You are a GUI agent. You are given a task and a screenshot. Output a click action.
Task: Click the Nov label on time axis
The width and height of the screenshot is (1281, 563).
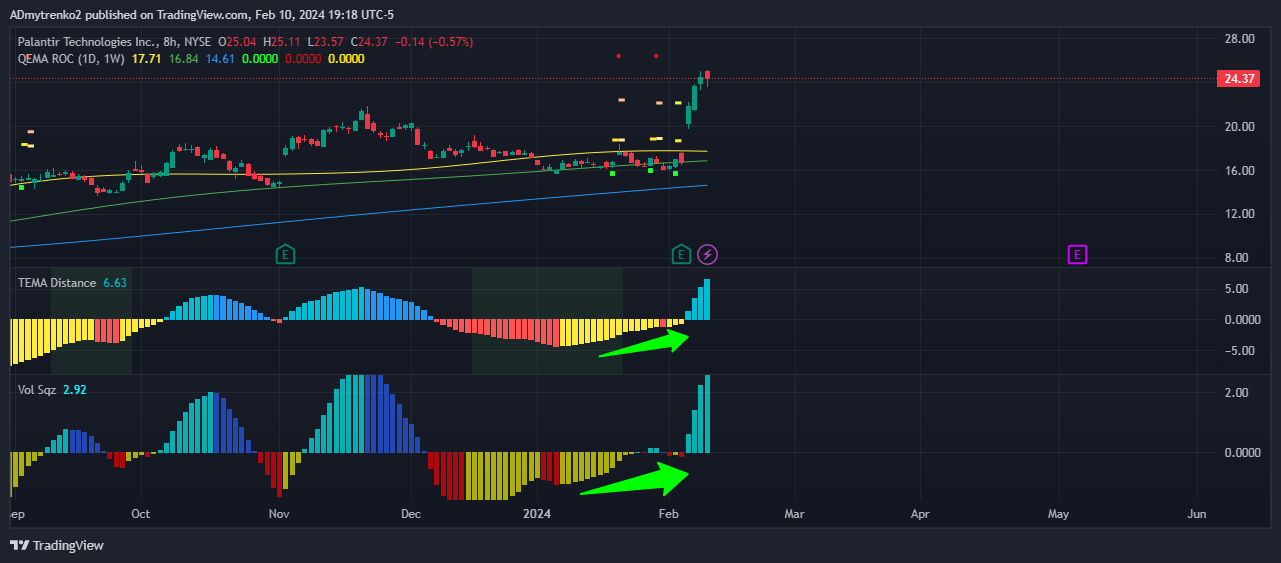pos(279,514)
